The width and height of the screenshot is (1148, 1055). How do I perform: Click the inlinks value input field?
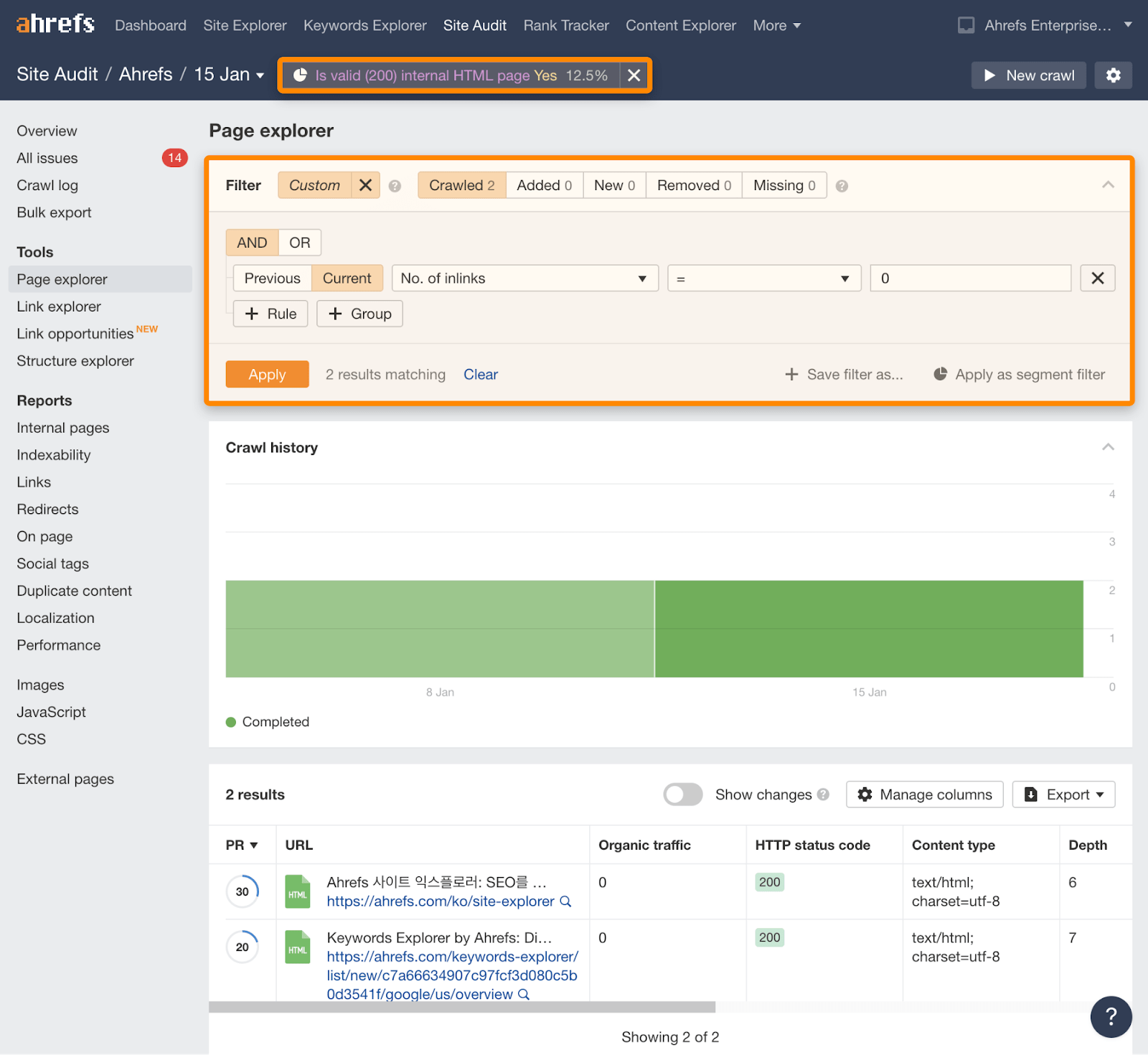970,278
